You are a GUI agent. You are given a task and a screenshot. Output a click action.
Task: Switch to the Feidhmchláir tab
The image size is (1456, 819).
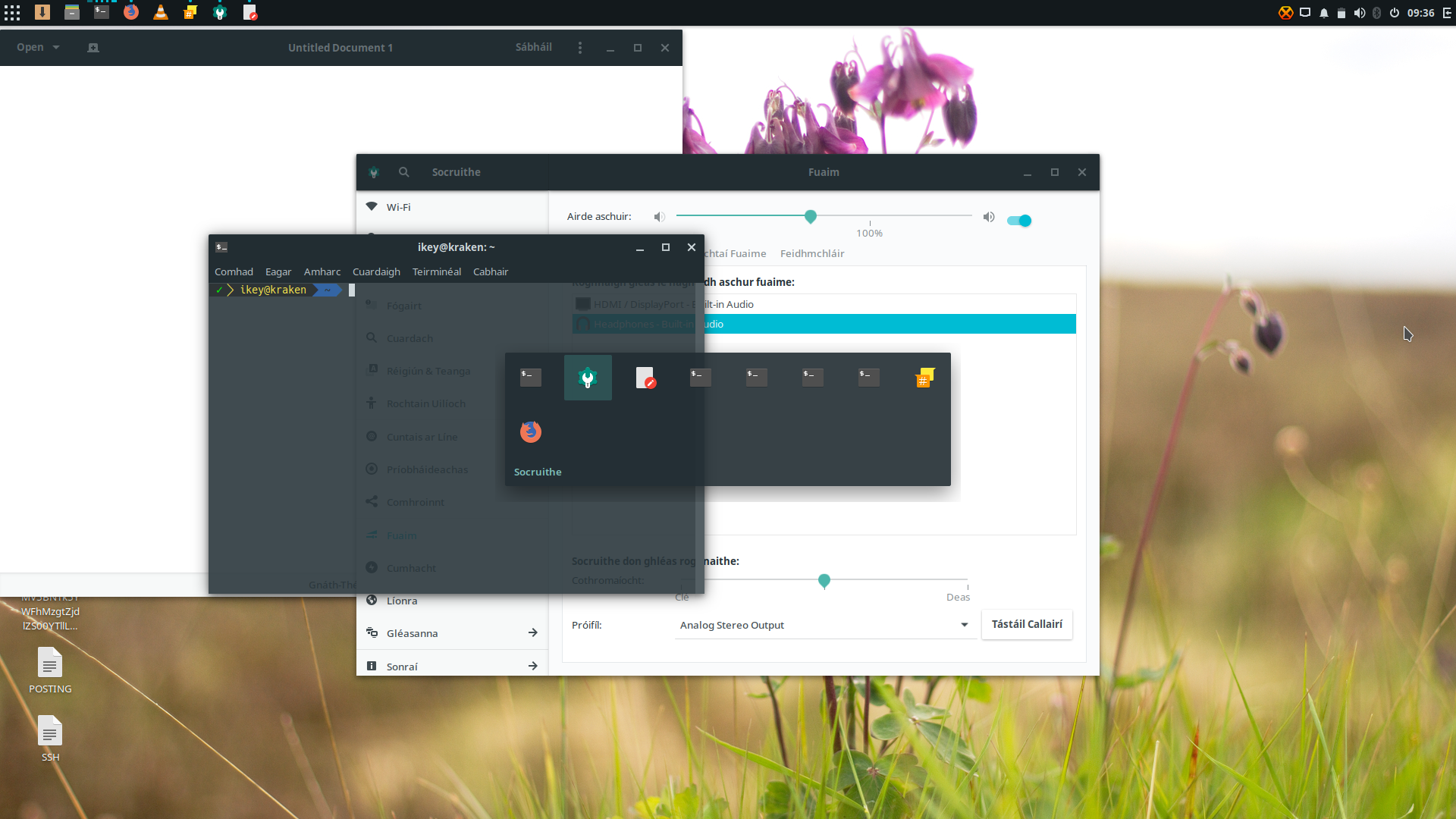pos(812,253)
